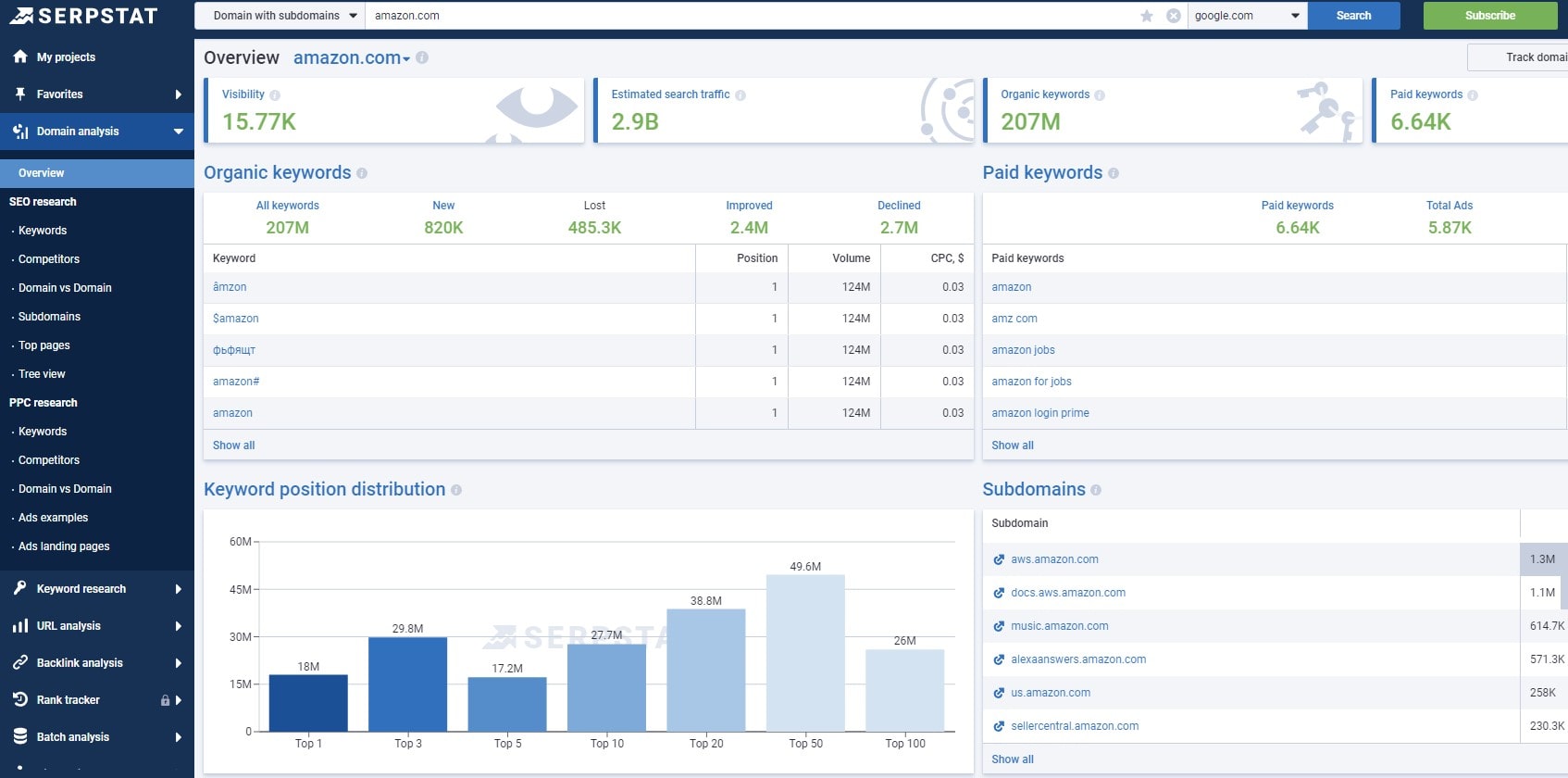Viewport: 1568px width, 778px height.
Task: Click info icon by Paid keywords heading
Action: click(x=1114, y=173)
